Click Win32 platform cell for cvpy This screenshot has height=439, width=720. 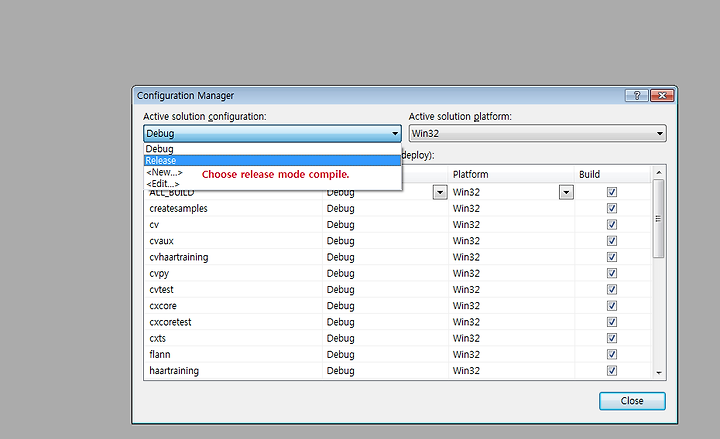(511, 273)
